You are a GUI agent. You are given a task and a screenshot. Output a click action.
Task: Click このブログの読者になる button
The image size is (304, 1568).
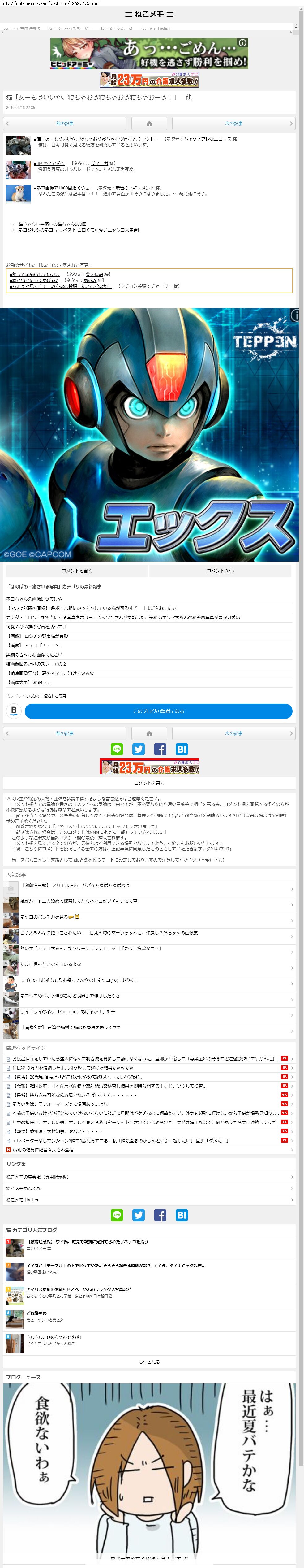click(159, 711)
